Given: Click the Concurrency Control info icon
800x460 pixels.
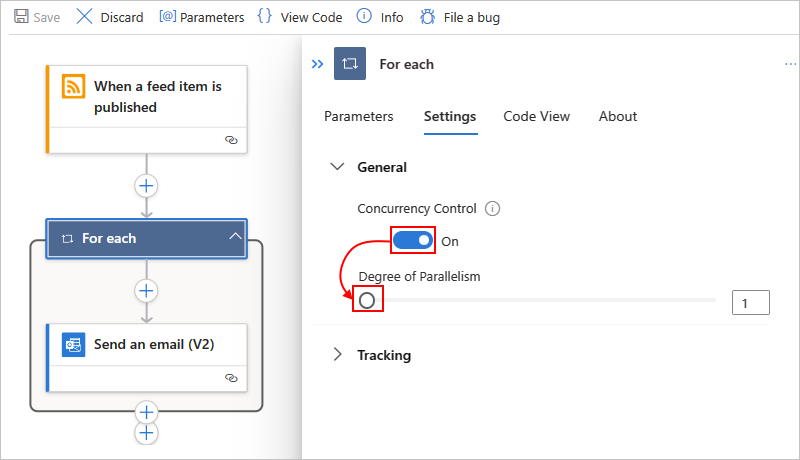Looking at the screenshot, I should 492,209.
